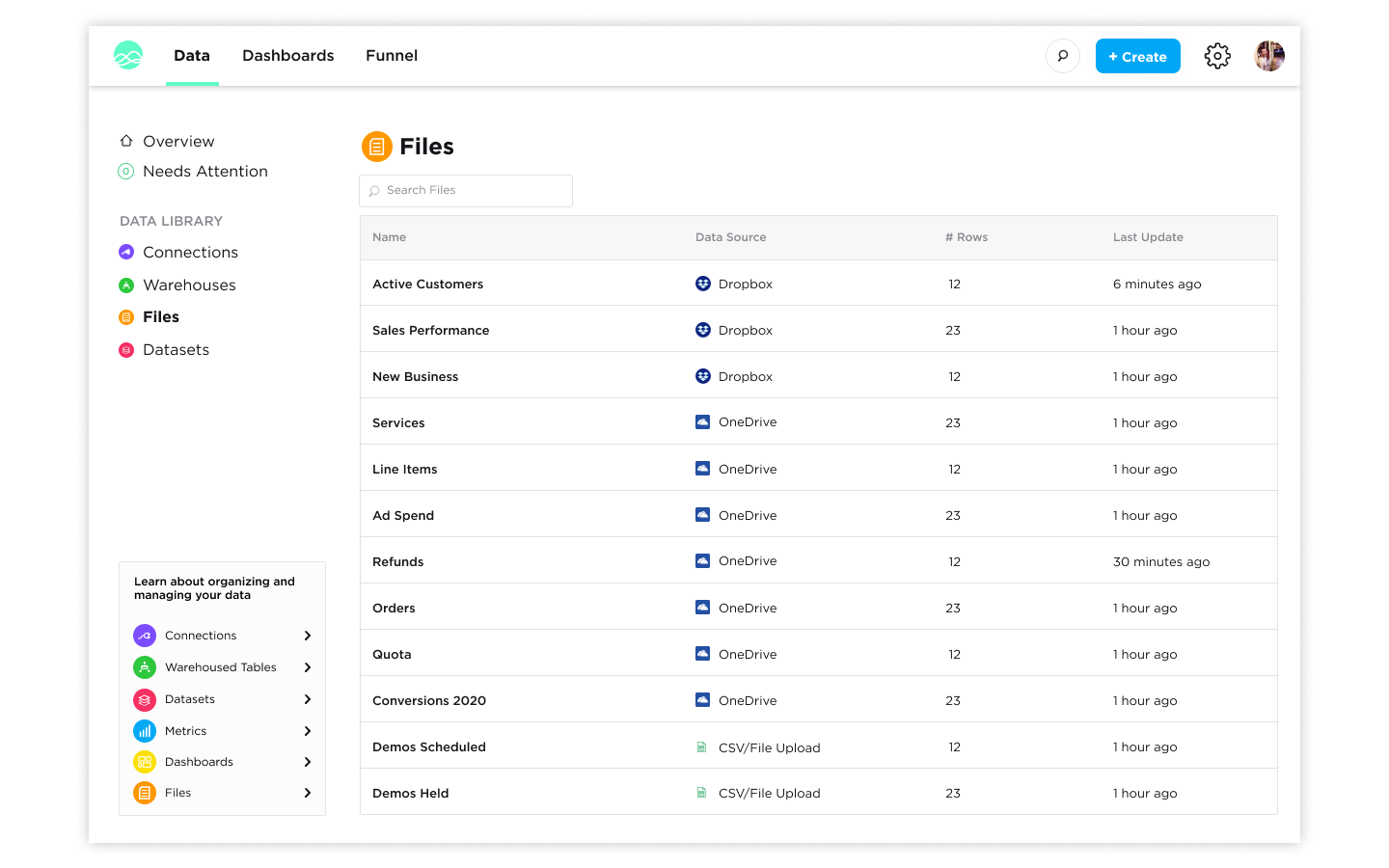Click the CSV file icon for Demos Held
This screenshot has height=868, width=1389.
click(x=702, y=793)
